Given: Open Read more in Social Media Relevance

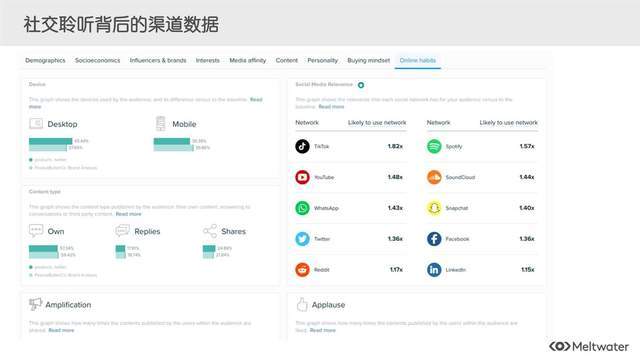Looking at the screenshot, I should pyautogui.click(x=331, y=107).
